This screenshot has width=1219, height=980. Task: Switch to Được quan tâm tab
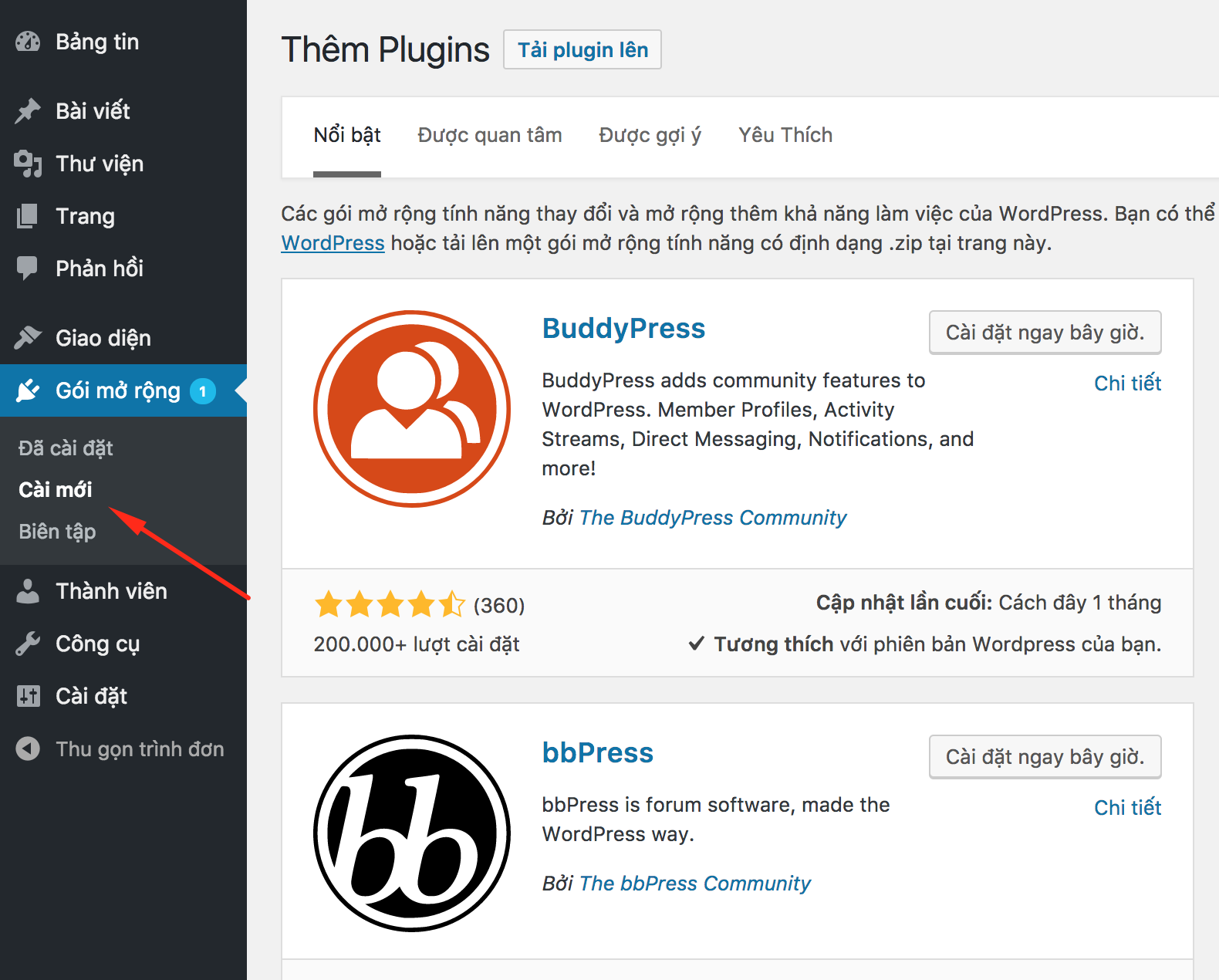[x=490, y=136]
